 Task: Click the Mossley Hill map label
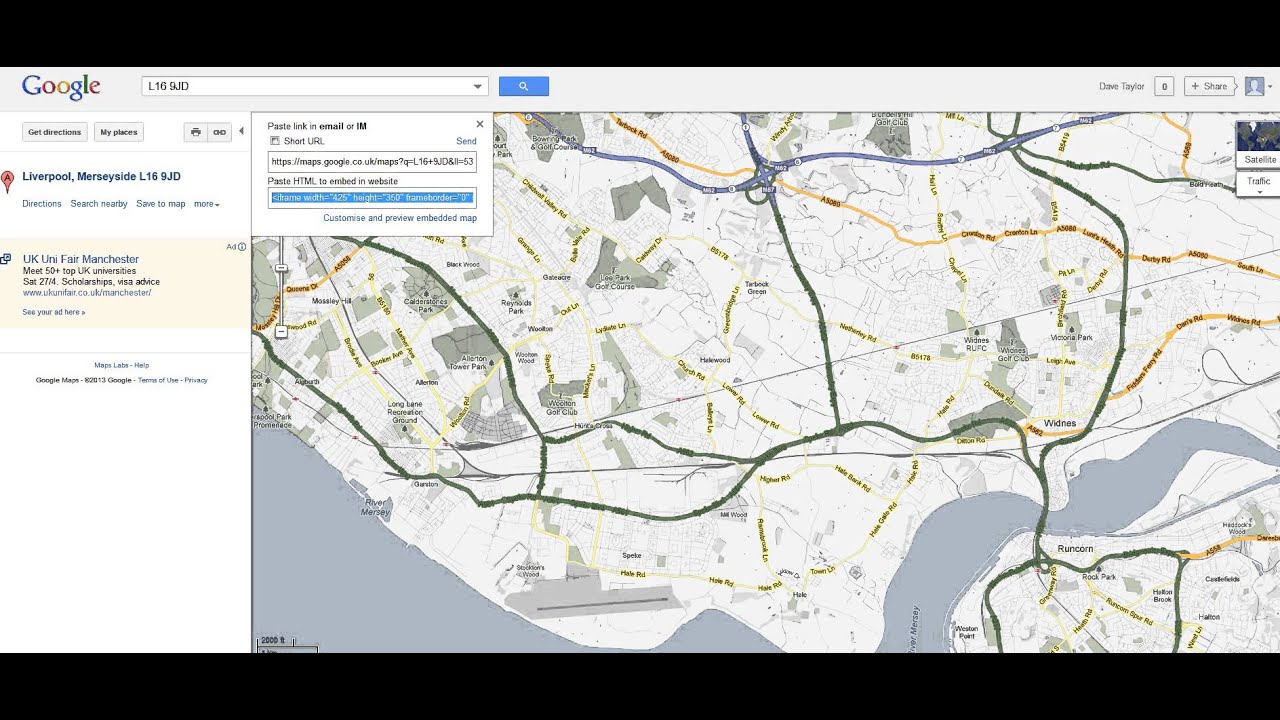(x=332, y=300)
